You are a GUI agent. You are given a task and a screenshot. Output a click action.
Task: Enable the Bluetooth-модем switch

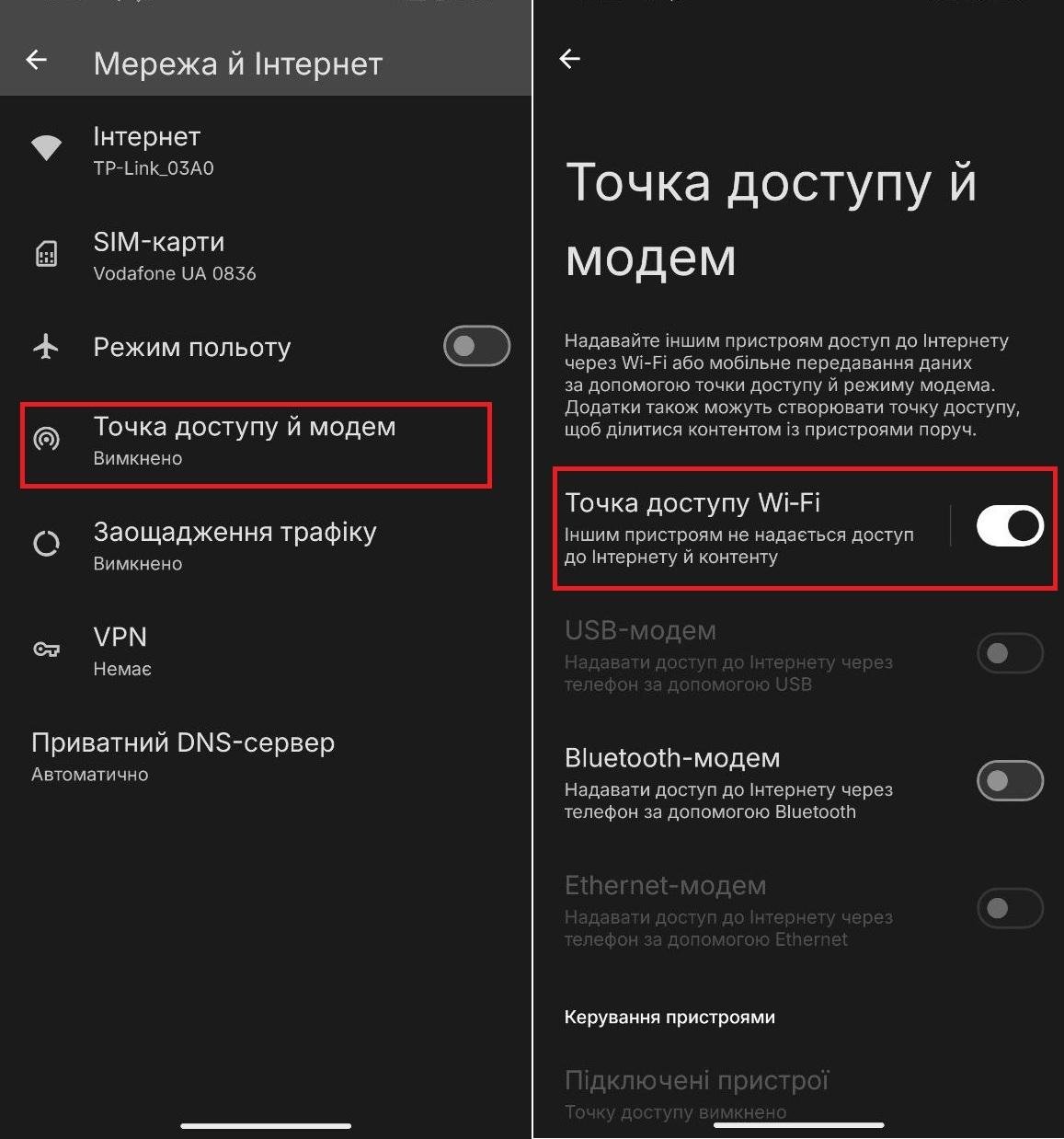tap(1010, 781)
